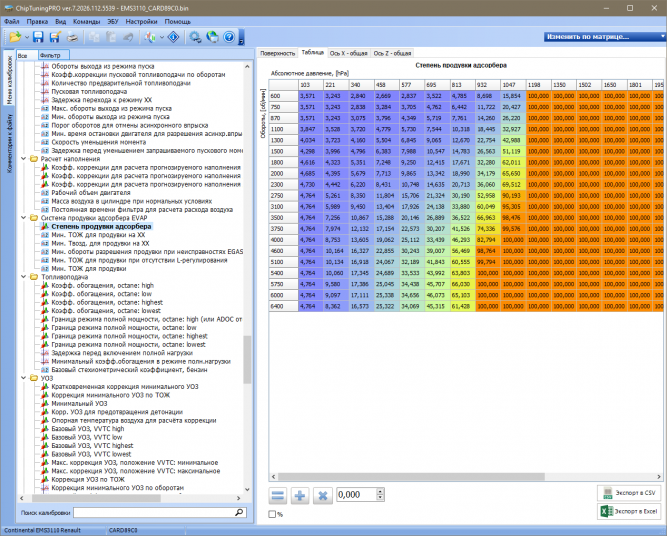Click the table horizontal scrollbar thumb
The width and height of the screenshot is (667, 536).
[x=411, y=476]
